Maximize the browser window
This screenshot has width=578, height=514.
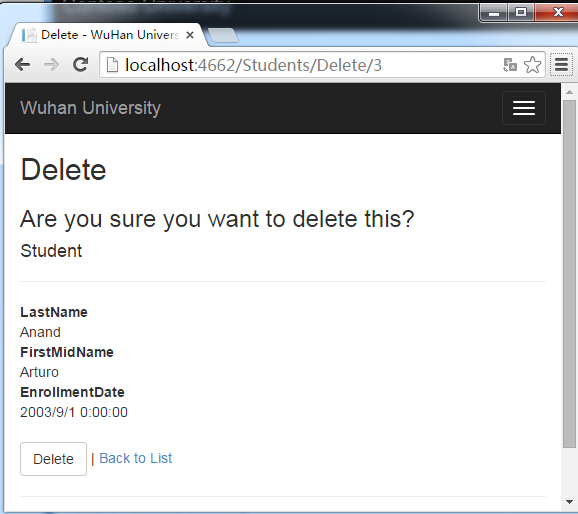[x=521, y=13]
